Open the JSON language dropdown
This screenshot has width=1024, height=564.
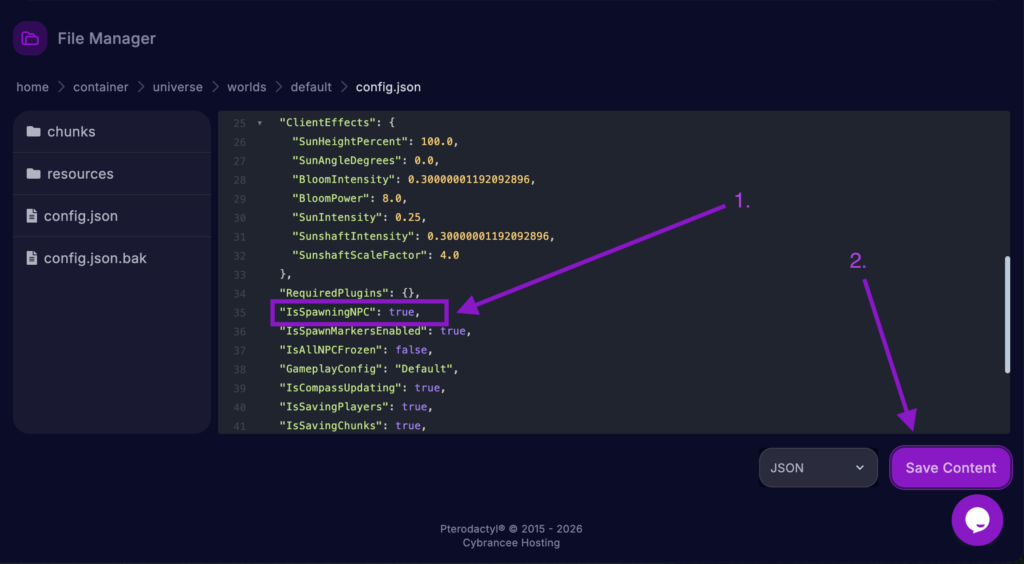coord(817,467)
